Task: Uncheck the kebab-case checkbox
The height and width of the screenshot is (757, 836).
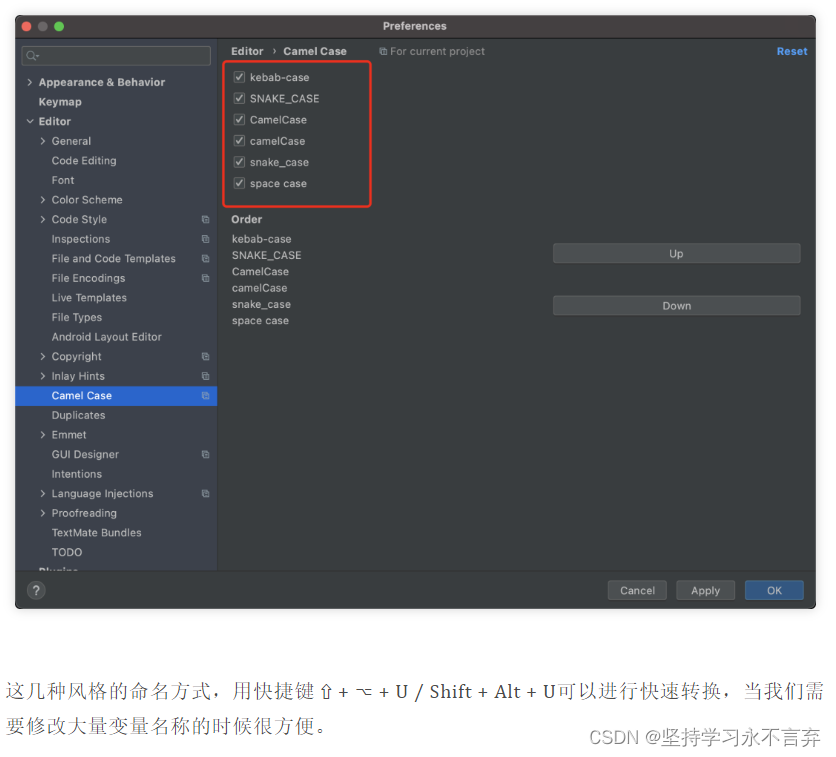Action: [x=239, y=77]
